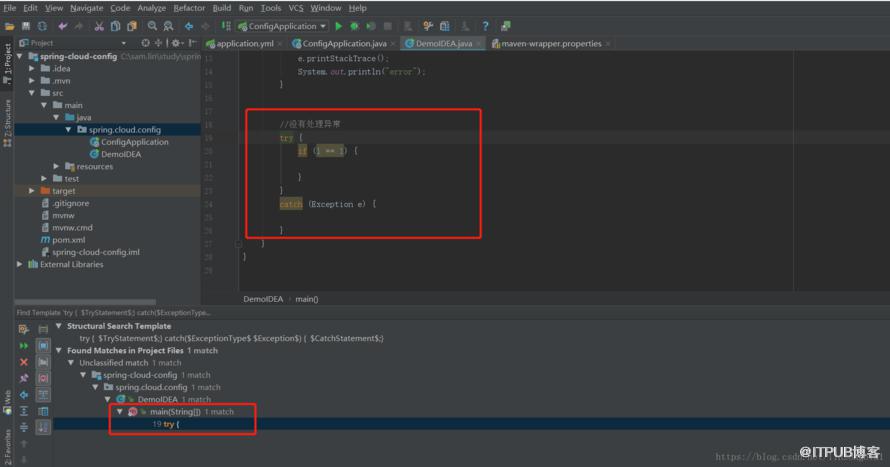
Task: Open the Analyze menu
Action: [x=152, y=8]
